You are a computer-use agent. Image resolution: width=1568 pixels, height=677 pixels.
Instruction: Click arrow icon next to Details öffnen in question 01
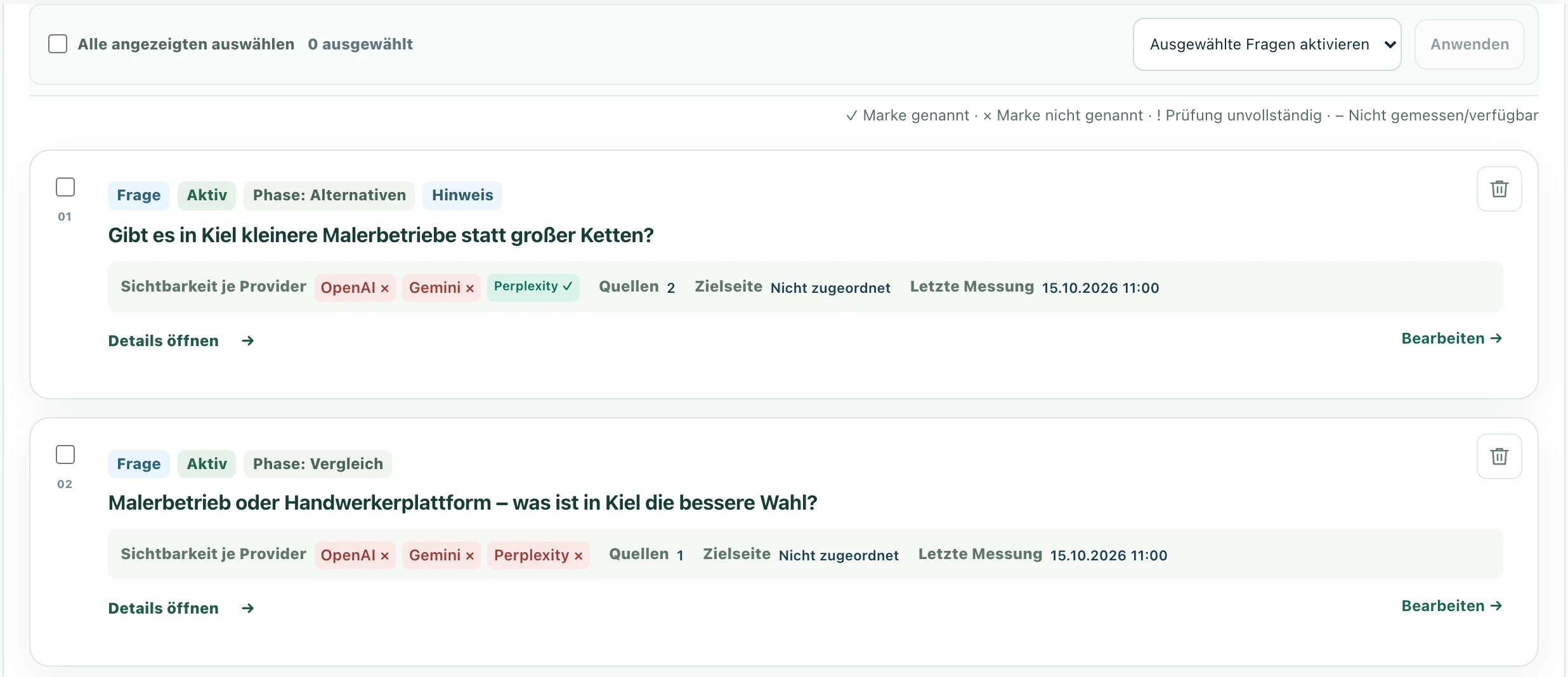248,341
